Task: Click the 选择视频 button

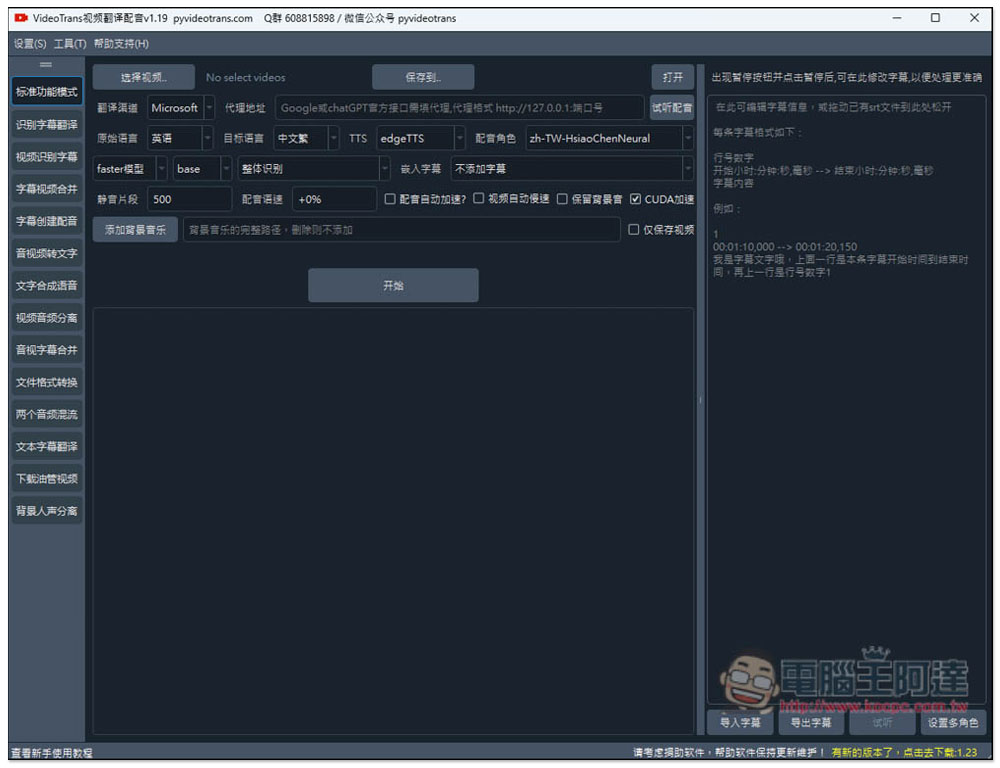Action: (143, 77)
